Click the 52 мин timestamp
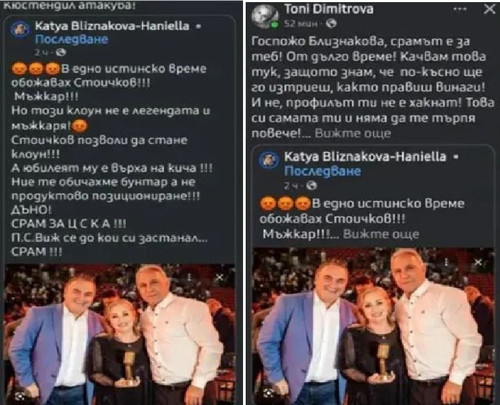The height and width of the screenshot is (405, 500). click(303, 24)
